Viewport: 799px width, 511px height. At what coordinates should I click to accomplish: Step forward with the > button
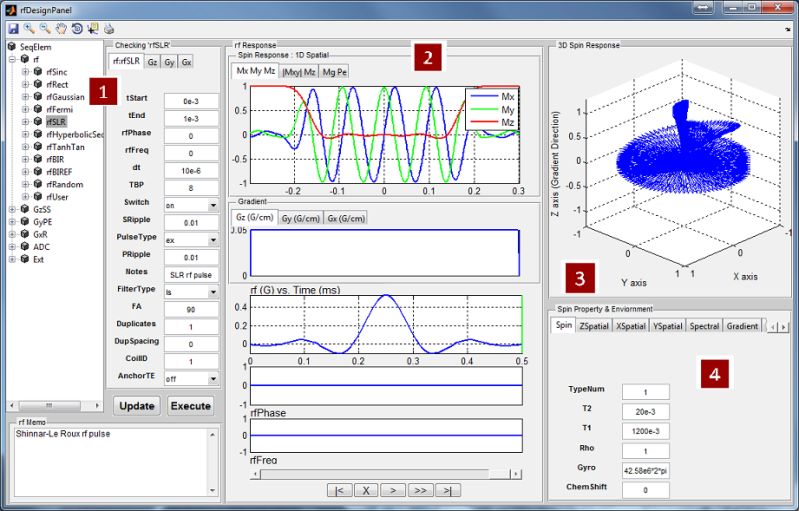pyautogui.click(x=393, y=491)
